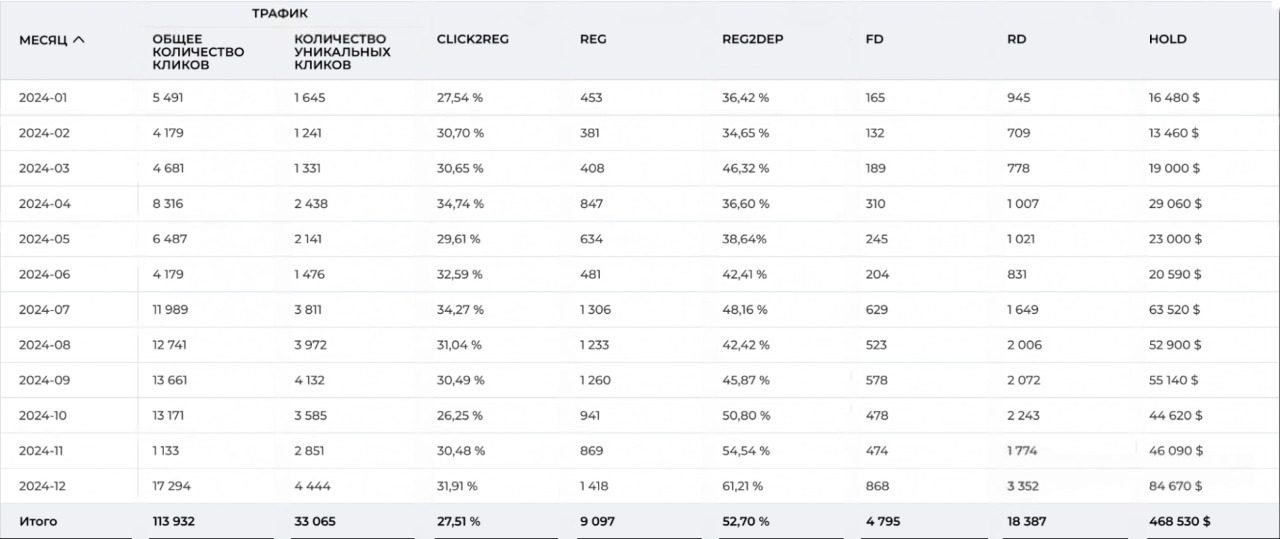Click the RD column header
1280x539 pixels.
[1017, 39]
